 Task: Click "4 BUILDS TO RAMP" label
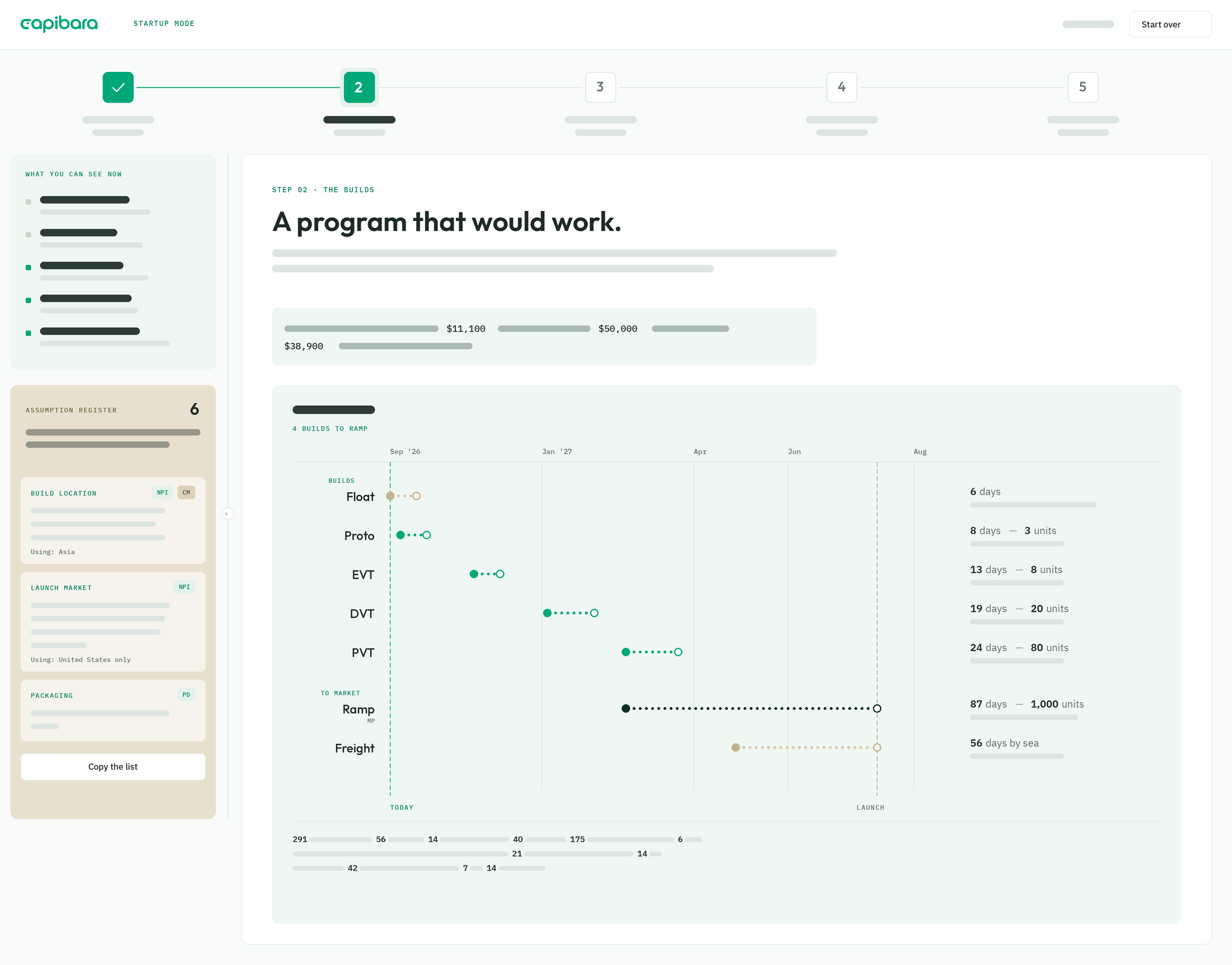point(330,429)
